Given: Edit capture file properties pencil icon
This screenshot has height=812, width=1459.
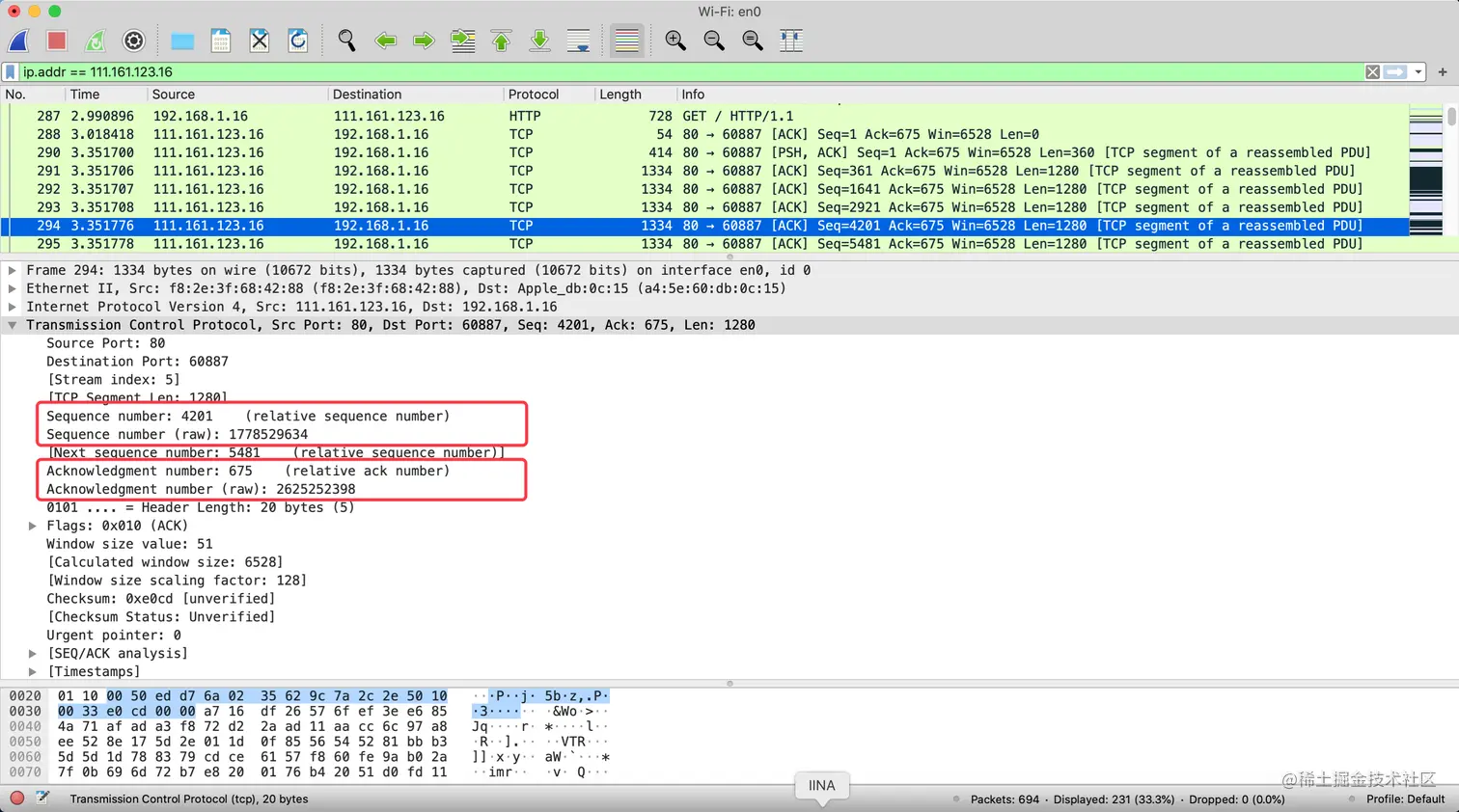Looking at the screenshot, I should point(42,798).
